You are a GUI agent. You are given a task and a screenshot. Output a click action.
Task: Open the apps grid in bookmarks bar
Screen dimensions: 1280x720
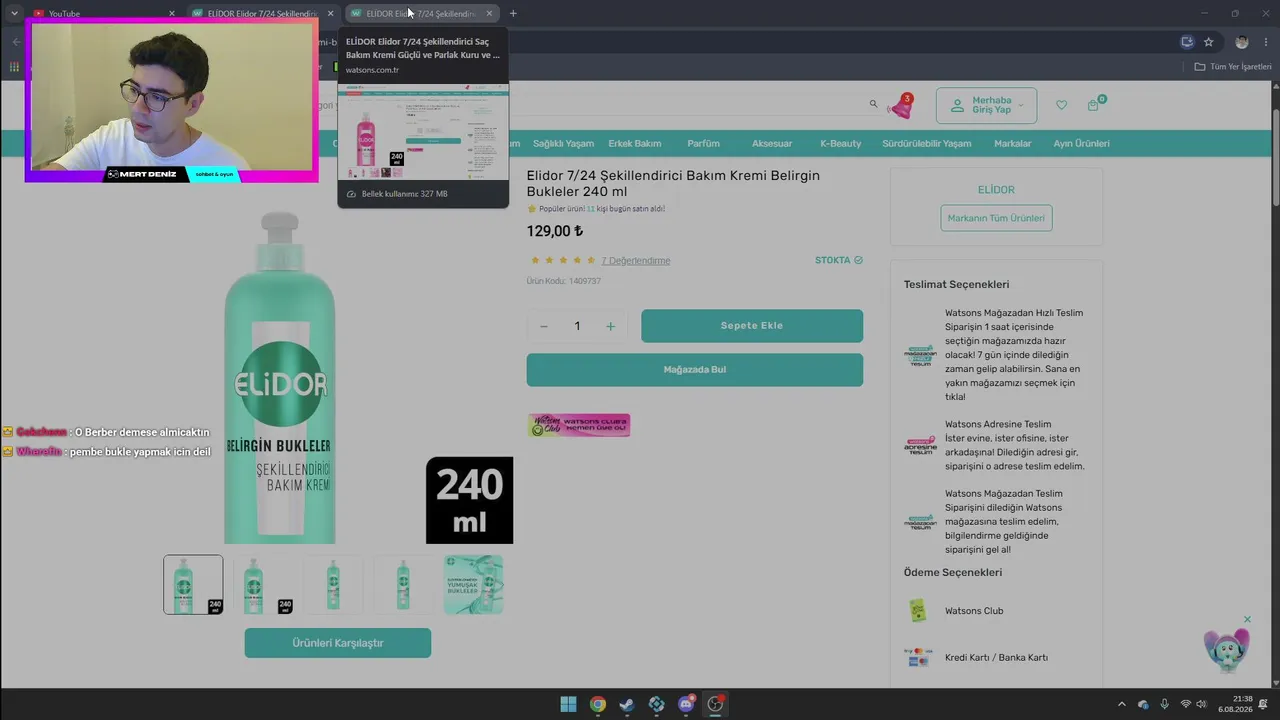(14, 67)
